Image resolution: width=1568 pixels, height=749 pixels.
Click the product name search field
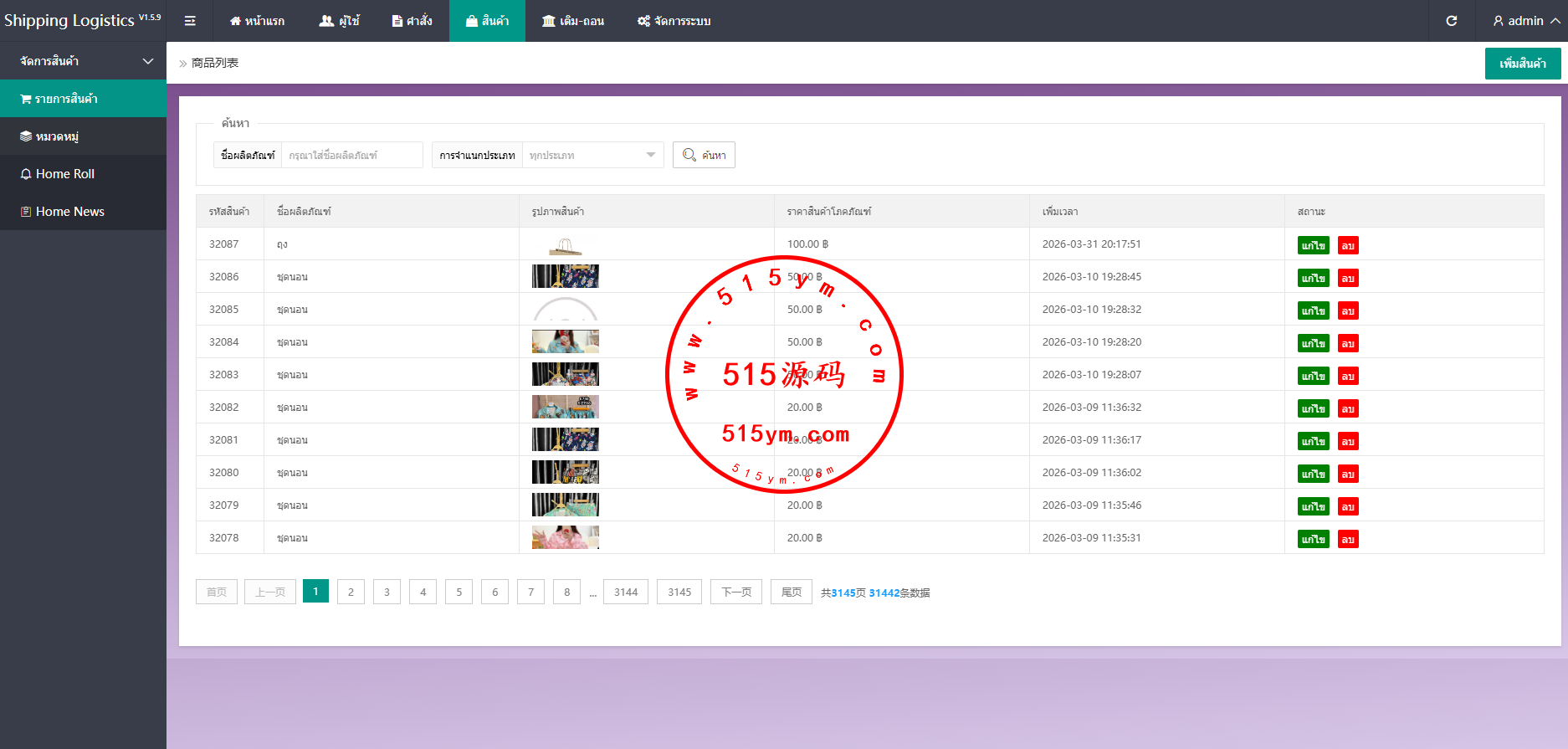coord(351,155)
